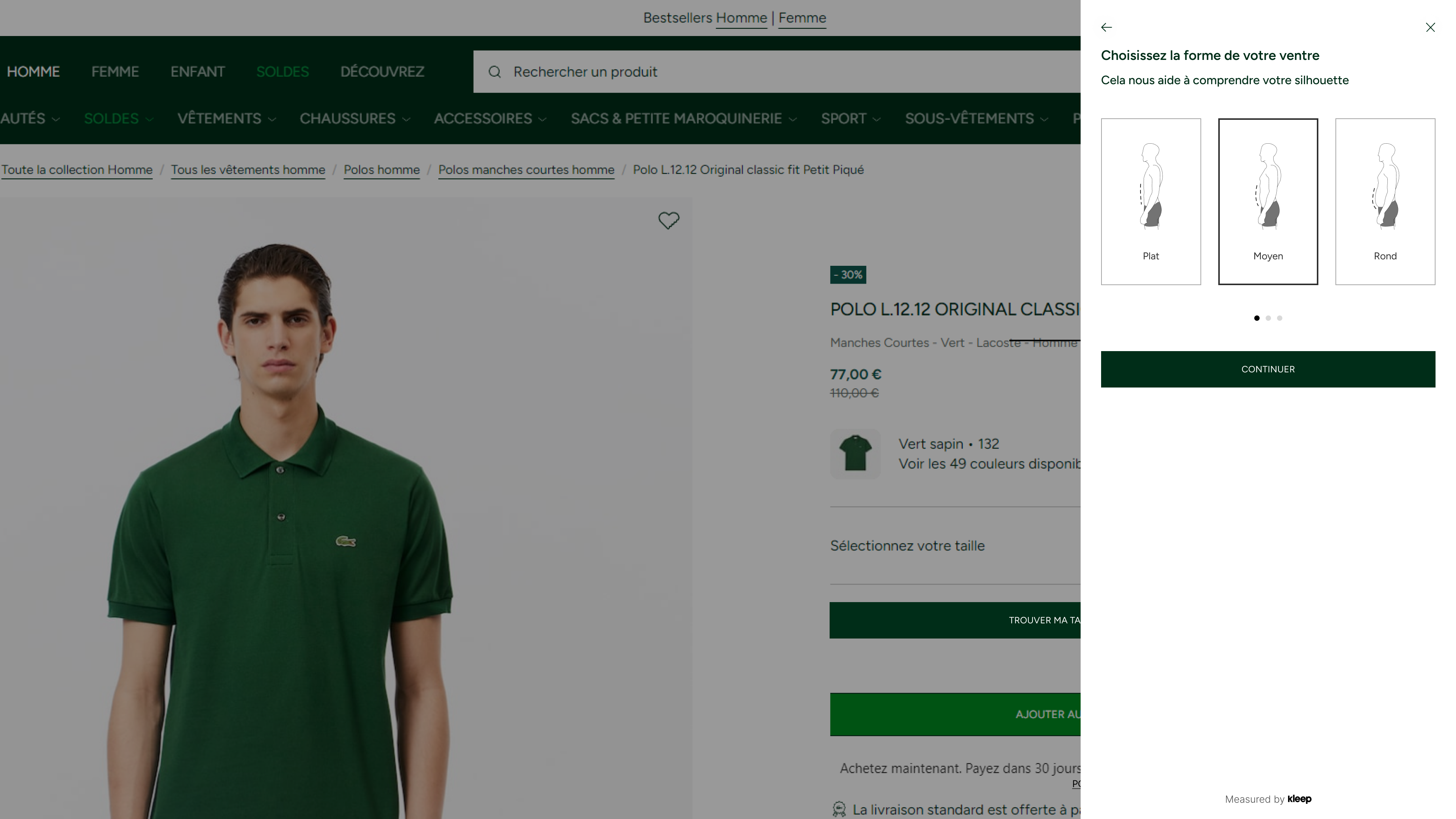Click heading Choisissez la forme de votre ventre
This screenshot has height=819, width=1456.
click(1210, 55)
